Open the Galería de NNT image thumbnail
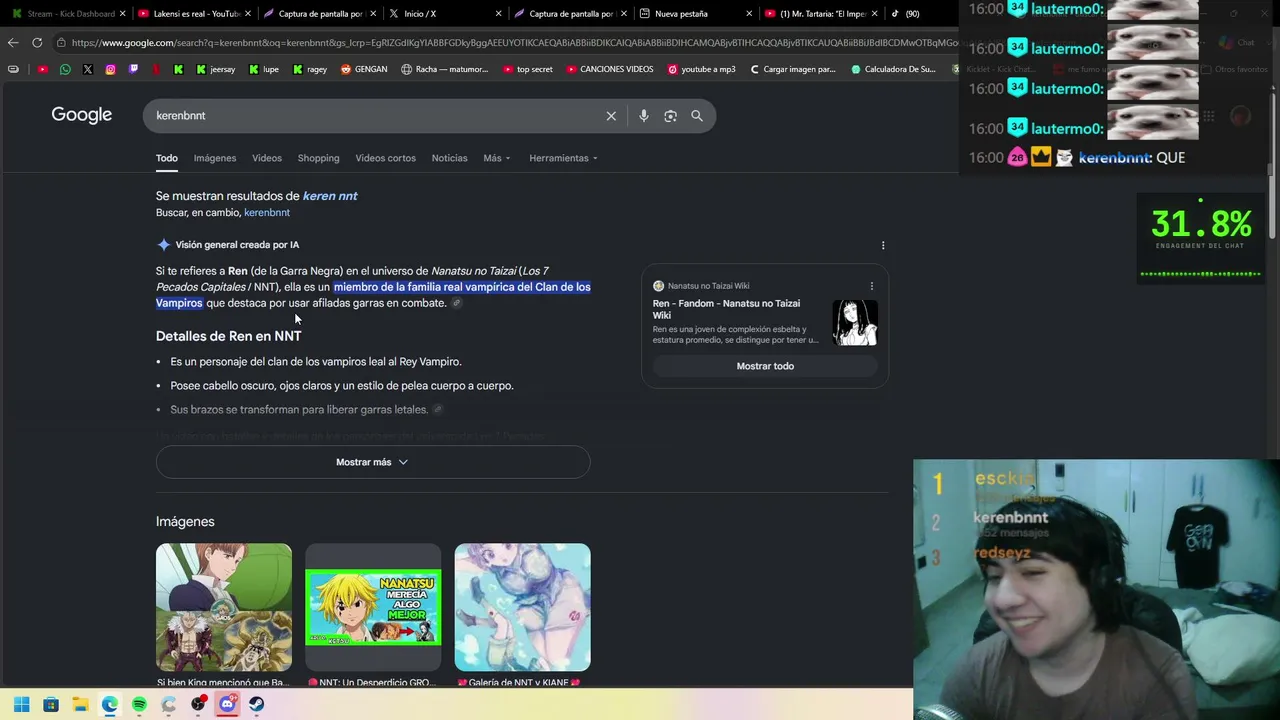The height and width of the screenshot is (720, 1280). pyautogui.click(x=522, y=607)
